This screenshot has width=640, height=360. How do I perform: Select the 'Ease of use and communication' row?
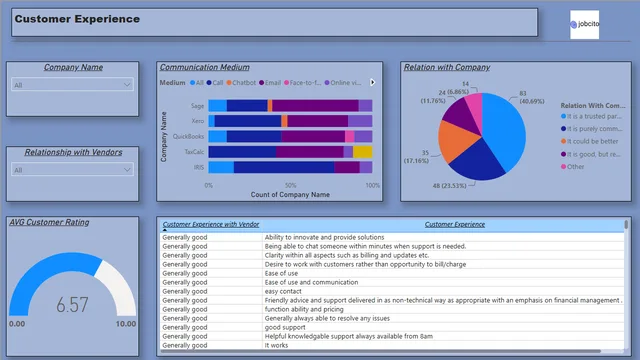point(392,282)
